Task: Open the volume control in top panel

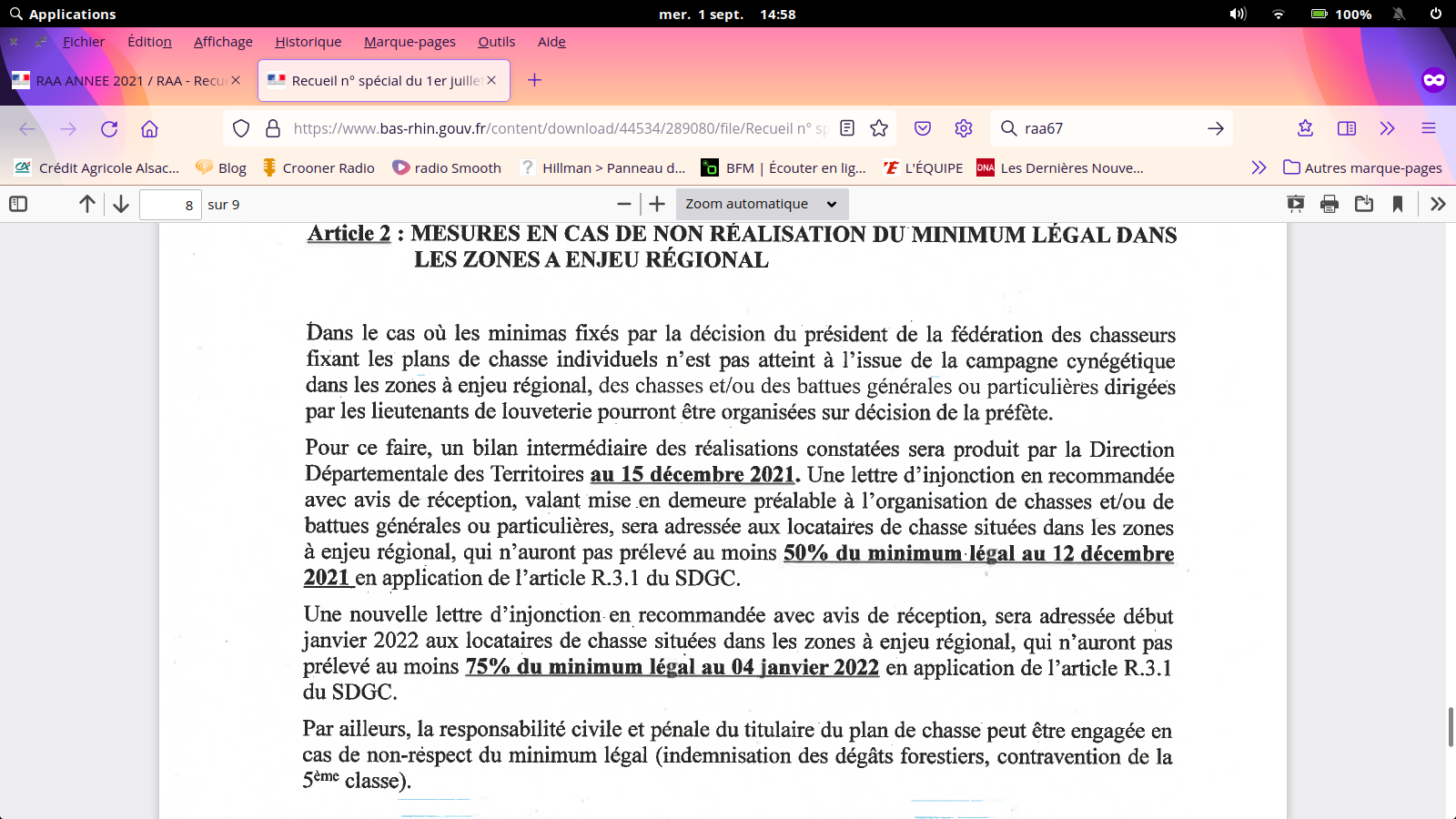Action: [x=1238, y=14]
